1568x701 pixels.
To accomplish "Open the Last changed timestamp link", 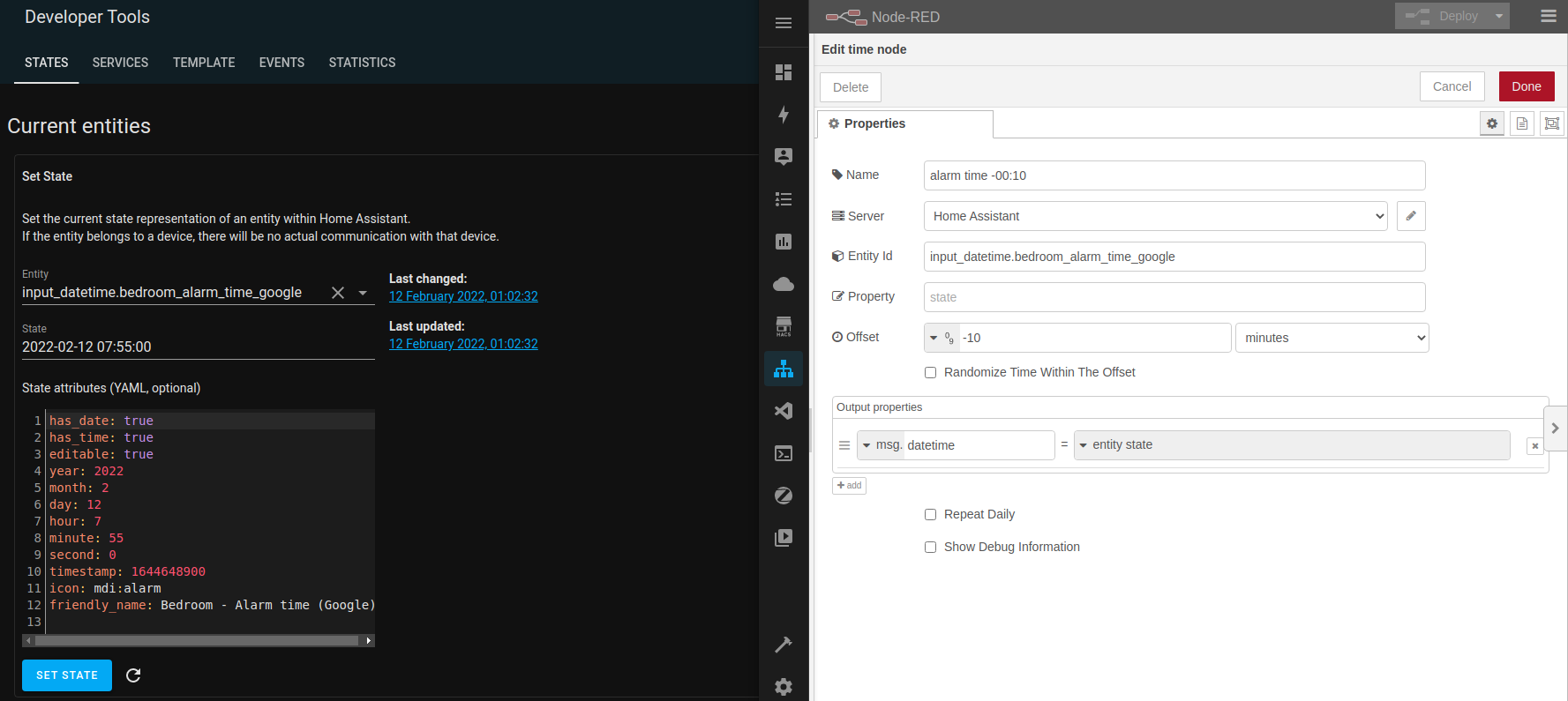I will coord(463,296).
